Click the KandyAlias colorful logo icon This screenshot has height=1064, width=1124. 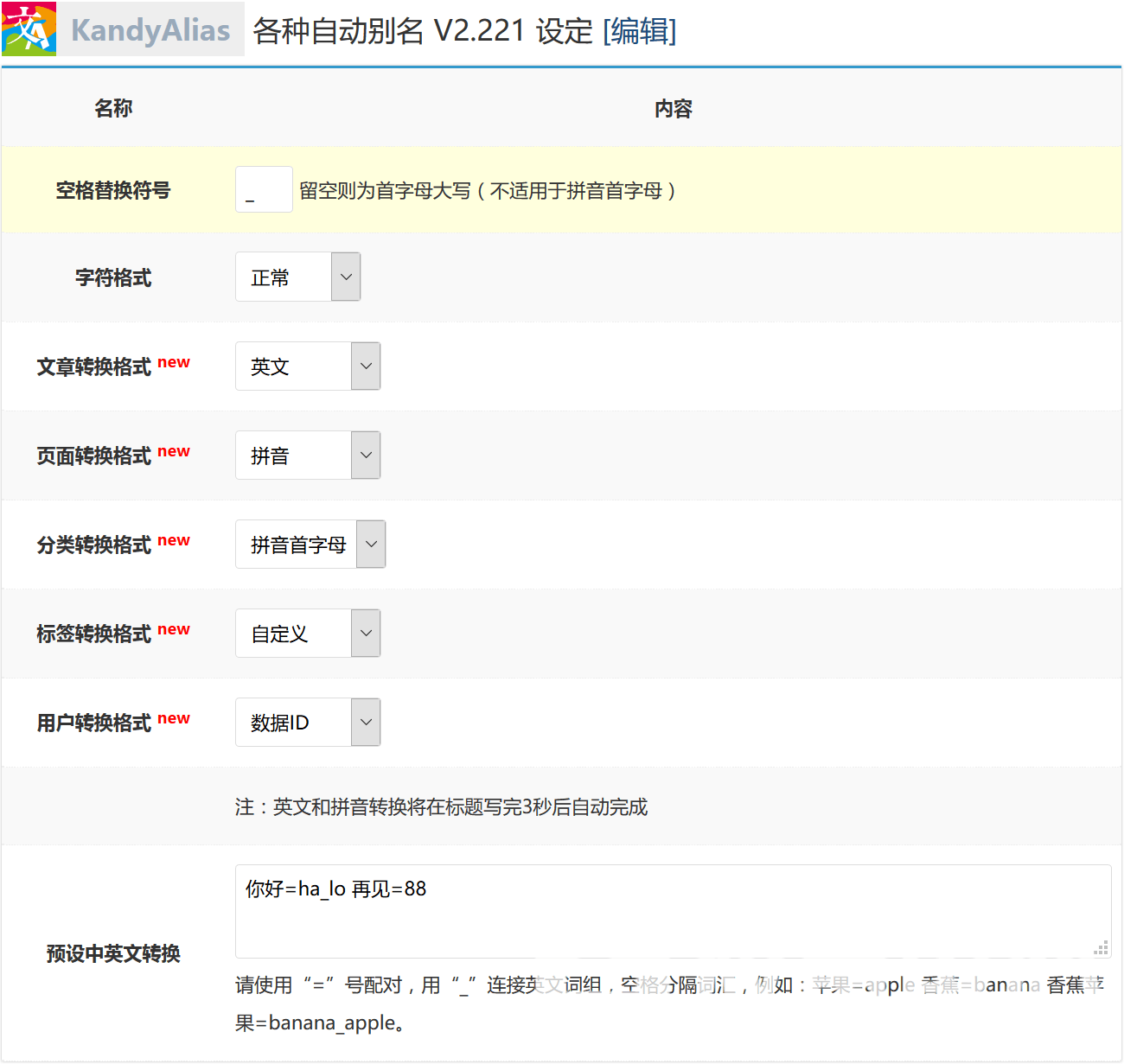(x=29, y=29)
